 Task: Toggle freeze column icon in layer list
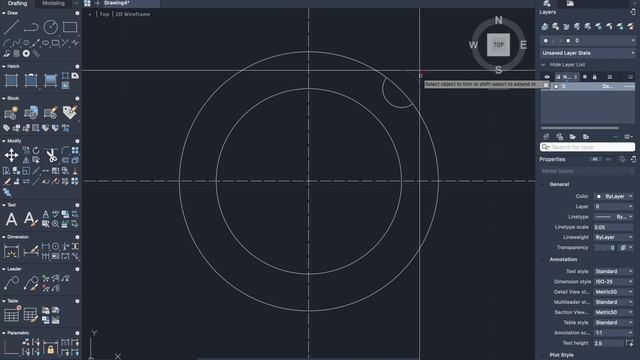coord(584,77)
